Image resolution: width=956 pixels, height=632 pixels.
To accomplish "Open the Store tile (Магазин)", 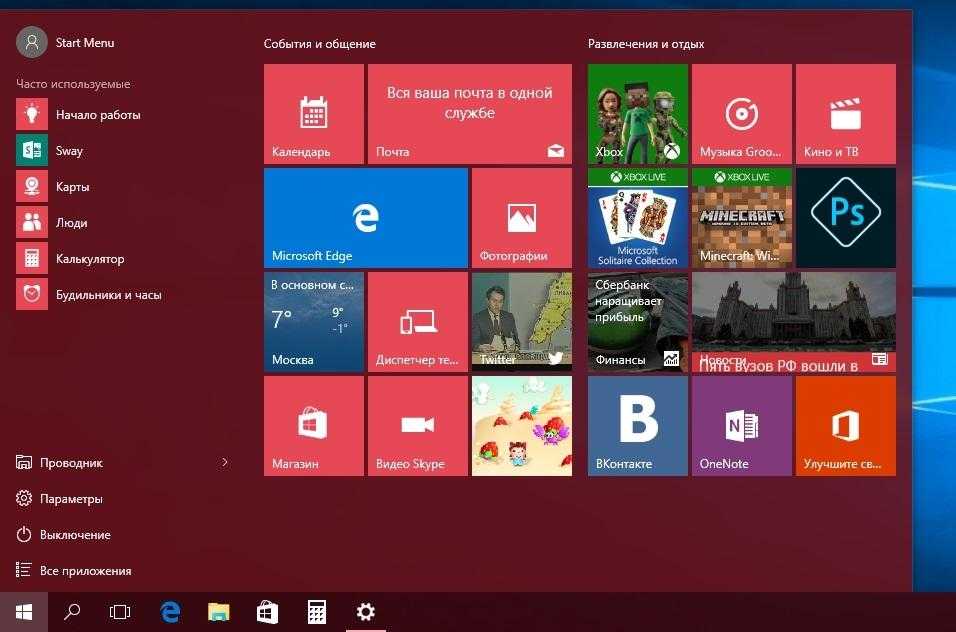I will point(314,425).
